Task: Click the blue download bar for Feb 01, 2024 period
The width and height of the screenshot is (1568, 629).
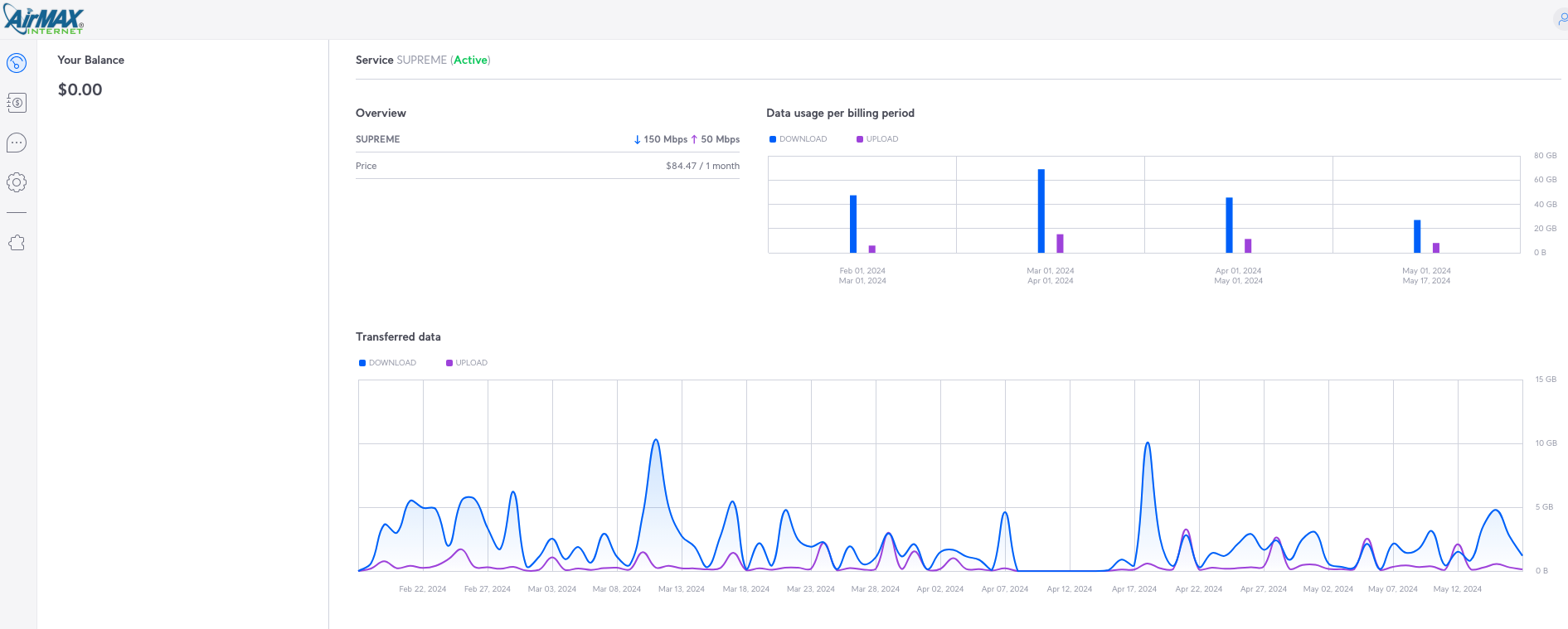Action: click(x=853, y=224)
